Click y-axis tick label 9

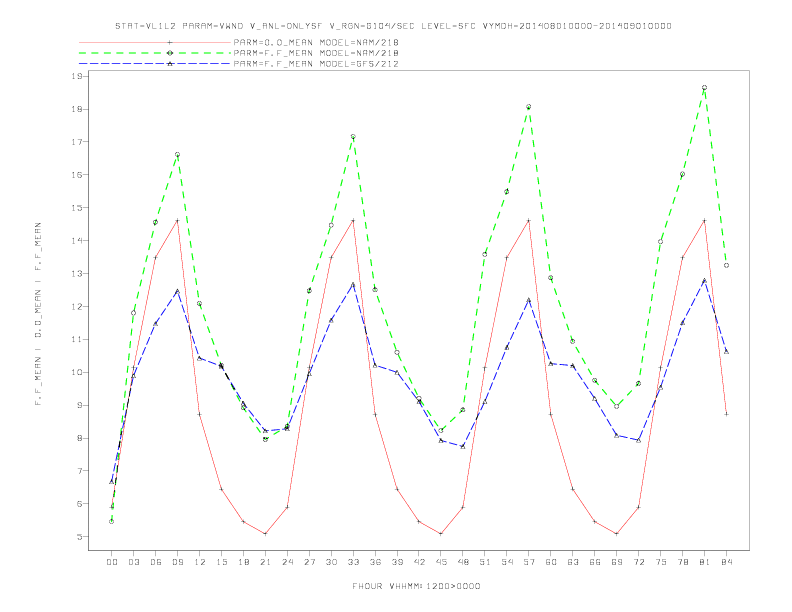[x=80, y=405]
